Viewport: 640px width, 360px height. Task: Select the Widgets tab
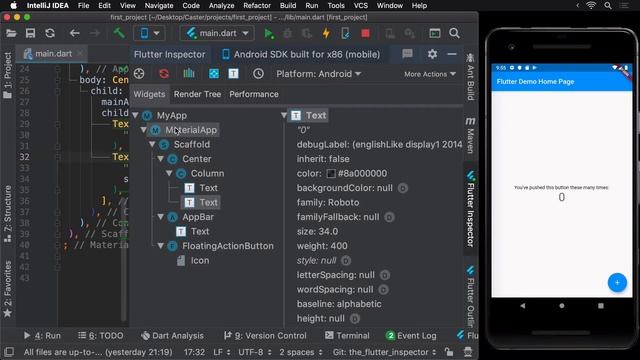tap(149, 94)
